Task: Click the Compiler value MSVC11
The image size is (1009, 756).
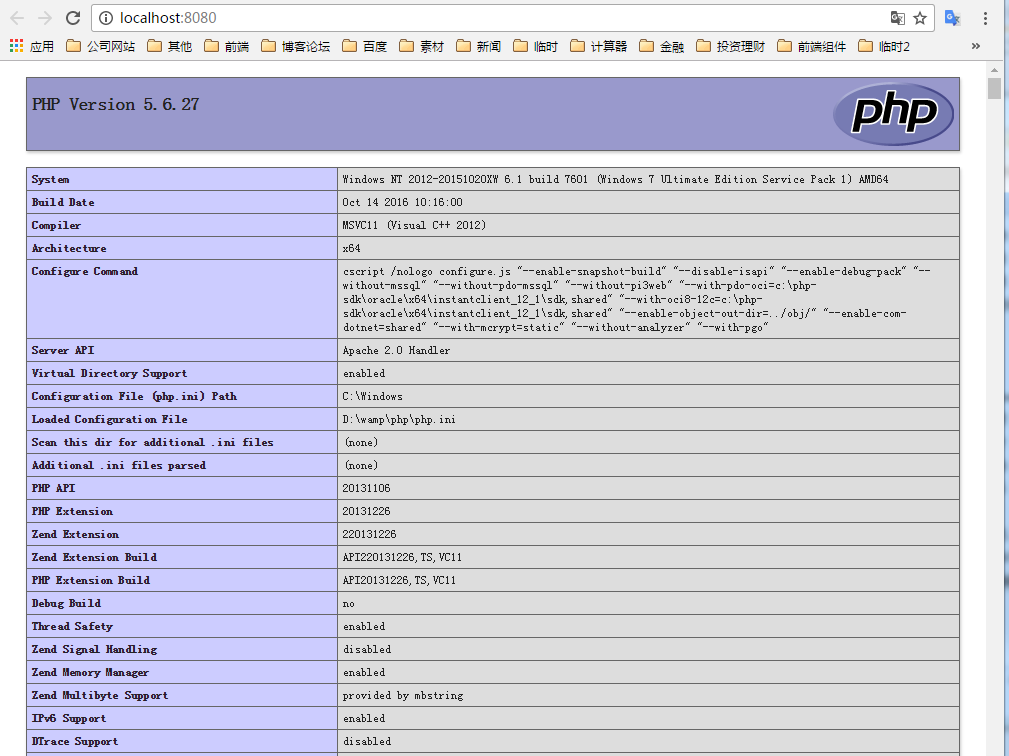Action: pyautogui.click(x=414, y=225)
